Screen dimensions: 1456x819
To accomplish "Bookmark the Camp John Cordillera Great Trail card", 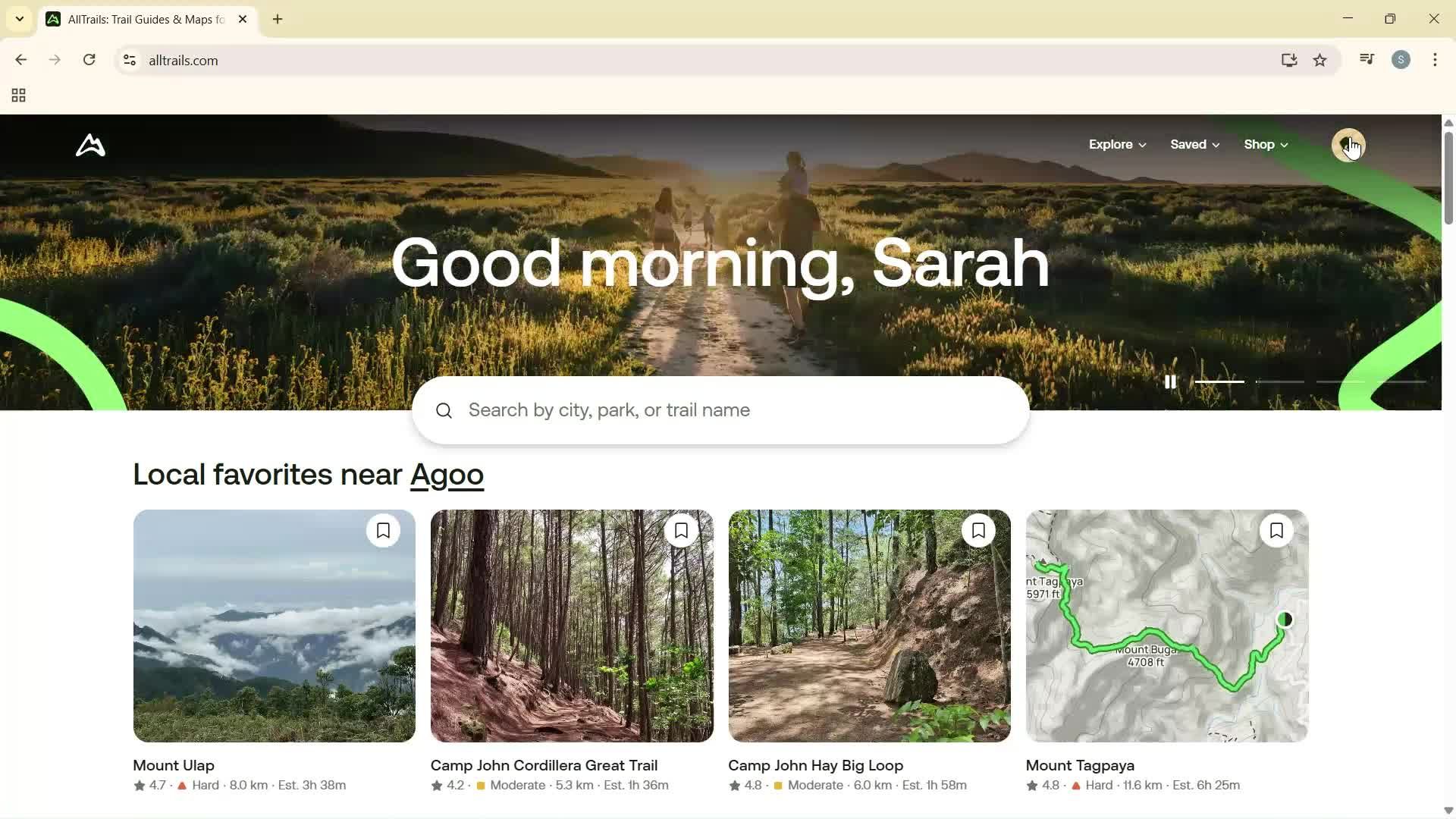I will click(680, 530).
